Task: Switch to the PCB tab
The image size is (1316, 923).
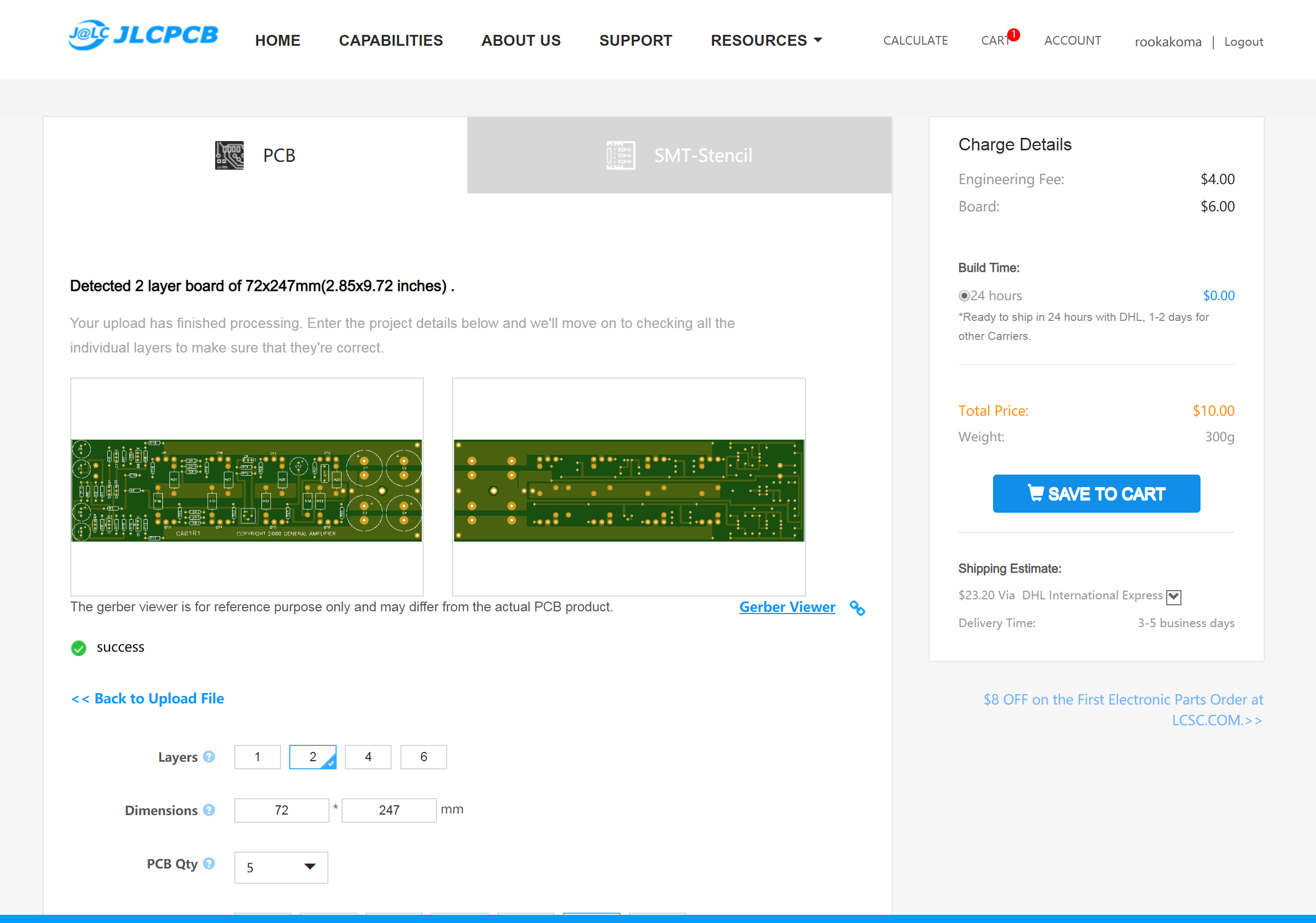Action: (x=255, y=155)
